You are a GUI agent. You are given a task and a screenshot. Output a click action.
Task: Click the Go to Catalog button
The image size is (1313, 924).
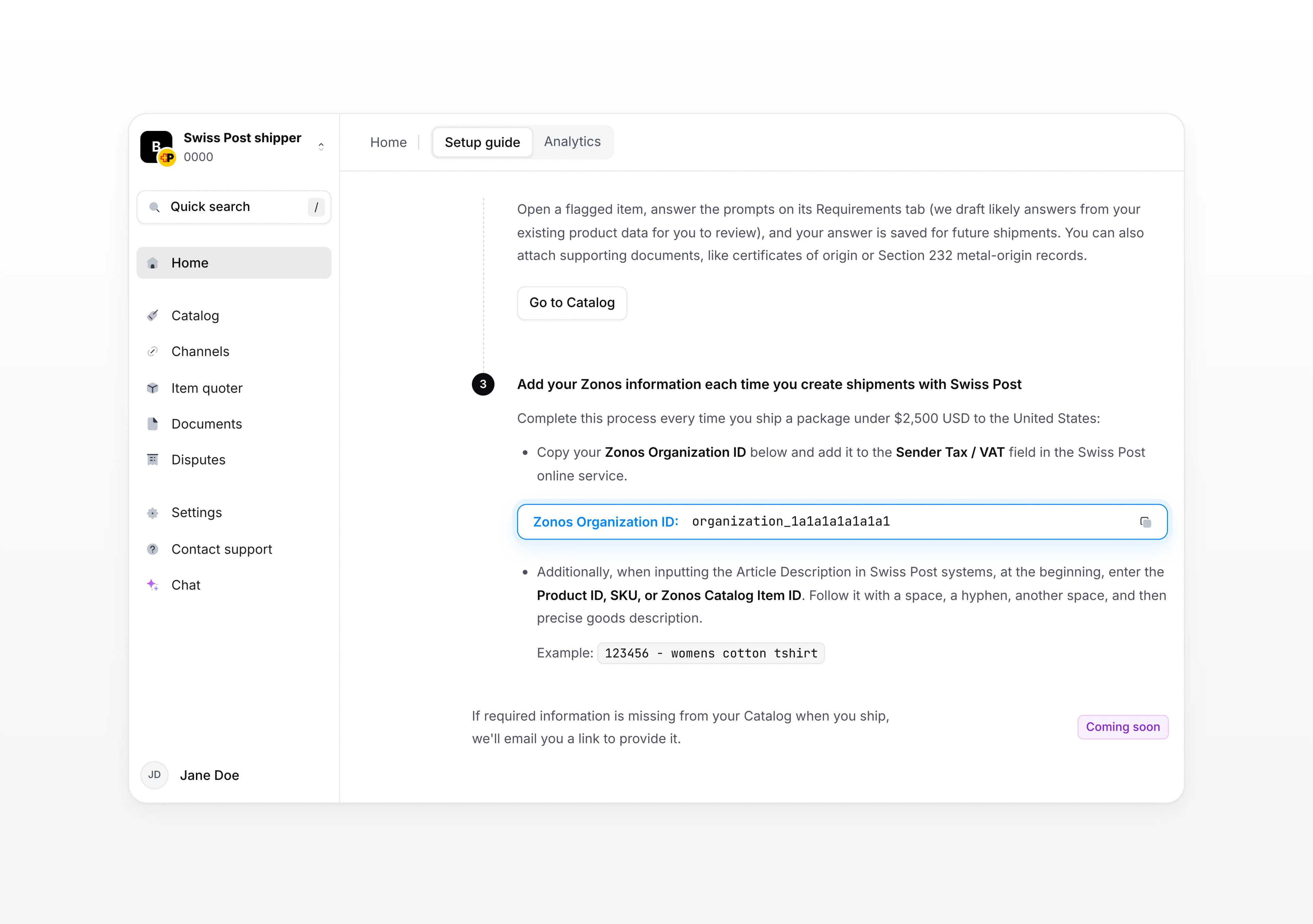tap(572, 303)
